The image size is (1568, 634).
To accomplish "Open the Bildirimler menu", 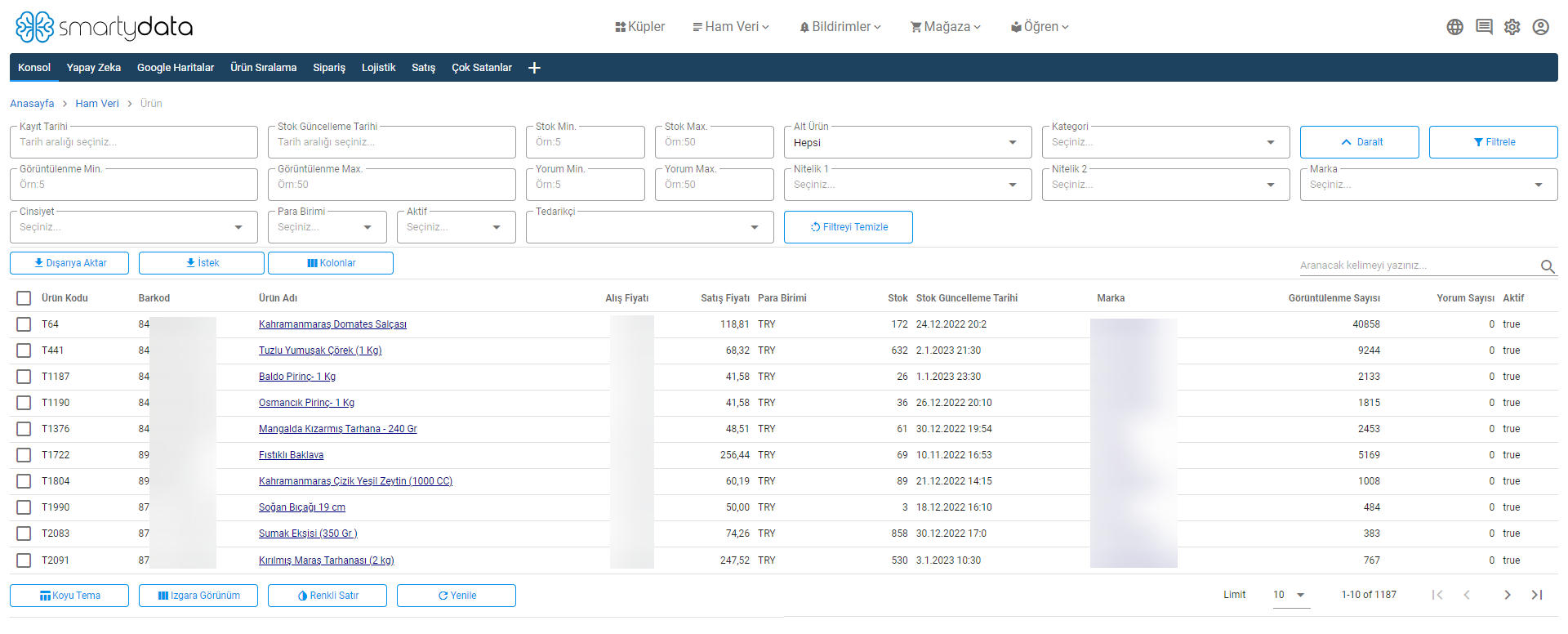I will 840,27.
